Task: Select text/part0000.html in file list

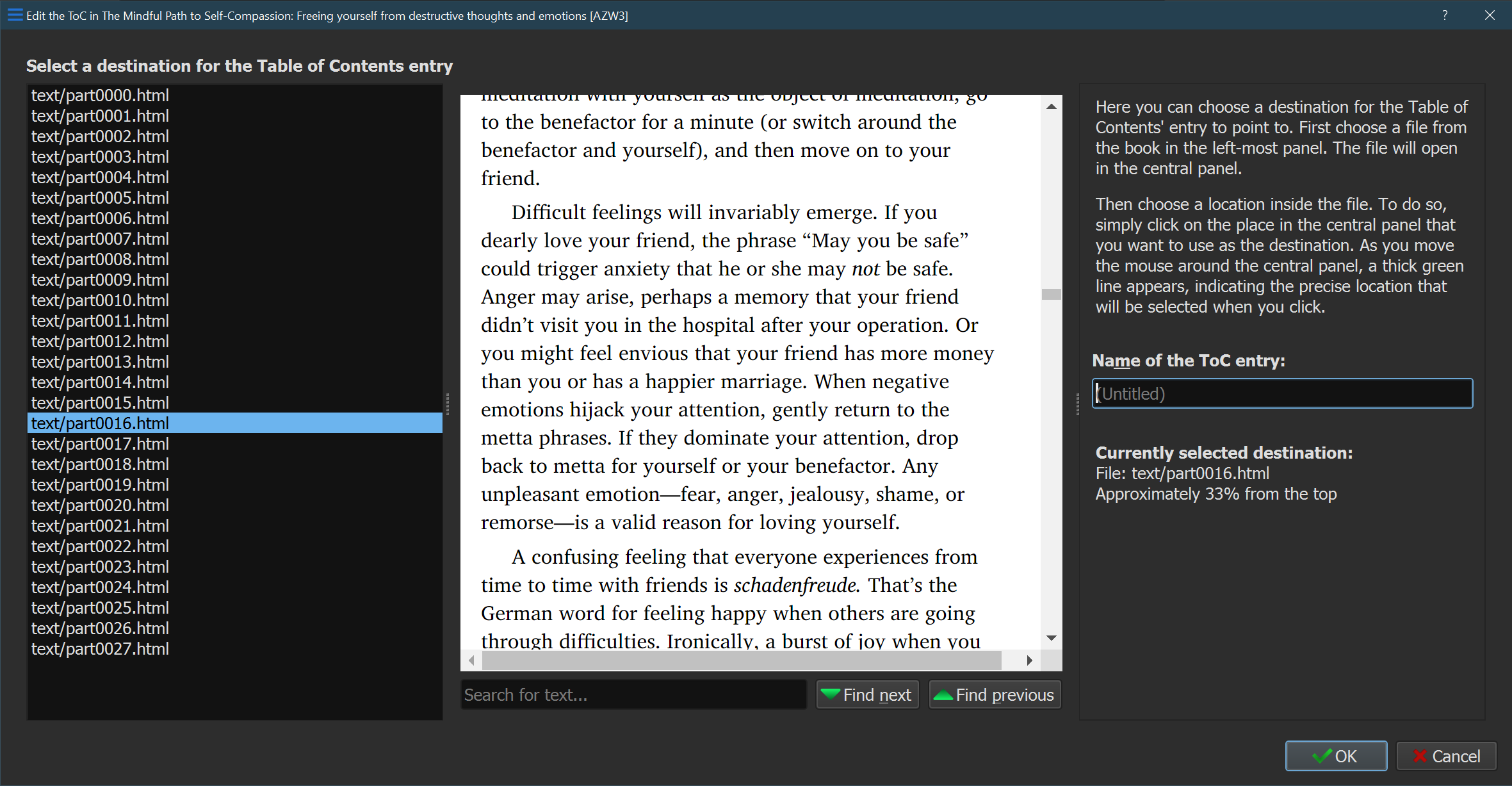Action: 101,95
